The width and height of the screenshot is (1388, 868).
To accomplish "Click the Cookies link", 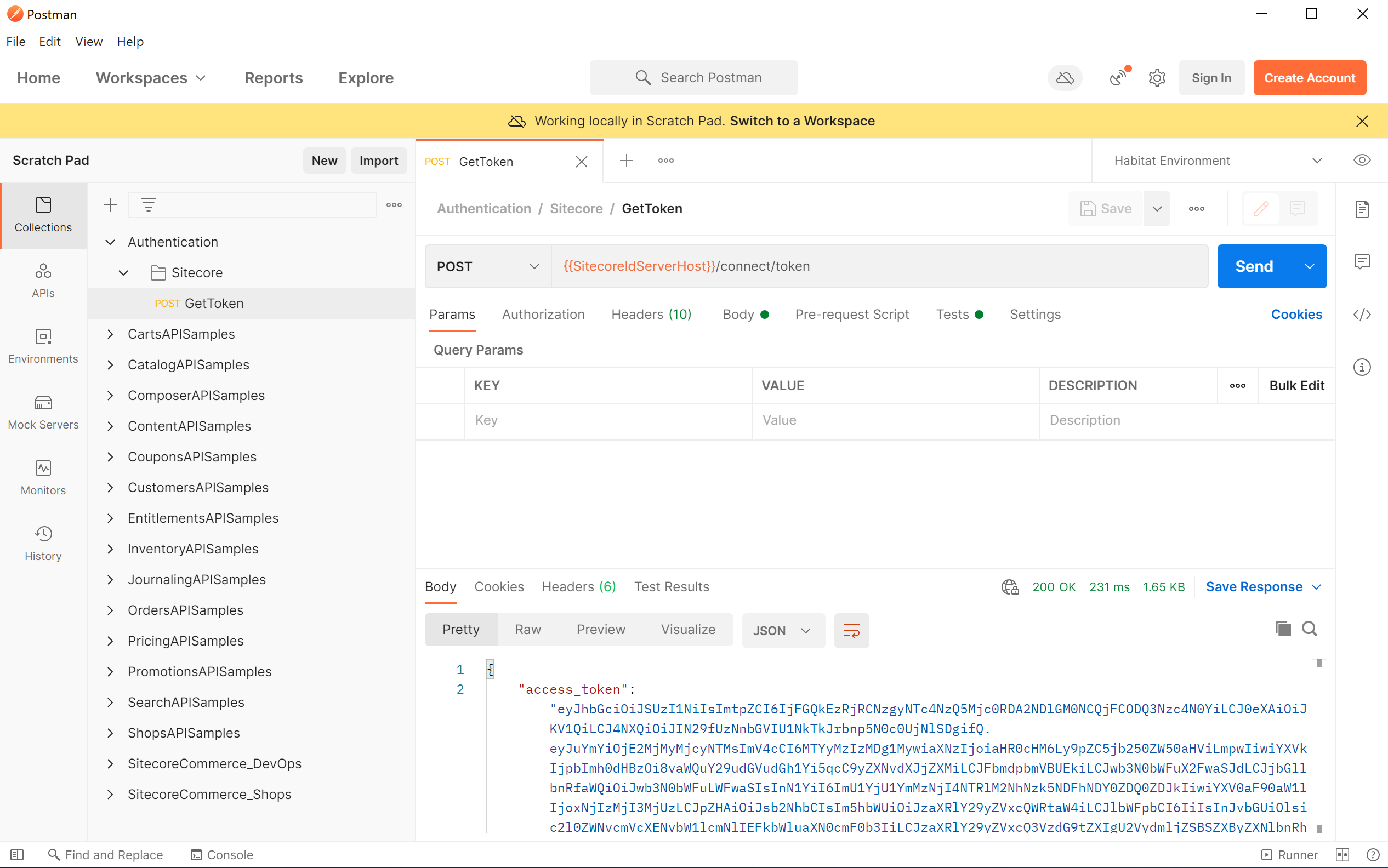I will (1296, 314).
